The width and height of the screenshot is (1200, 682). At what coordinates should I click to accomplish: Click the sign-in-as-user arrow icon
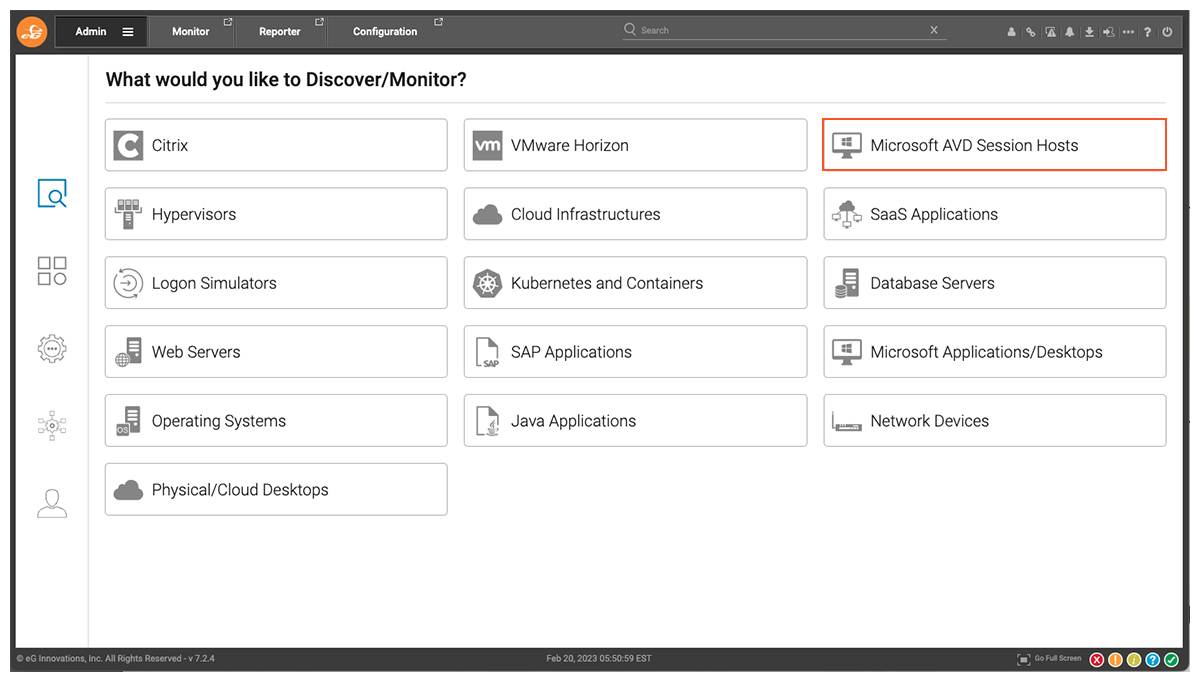(x=1108, y=32)
